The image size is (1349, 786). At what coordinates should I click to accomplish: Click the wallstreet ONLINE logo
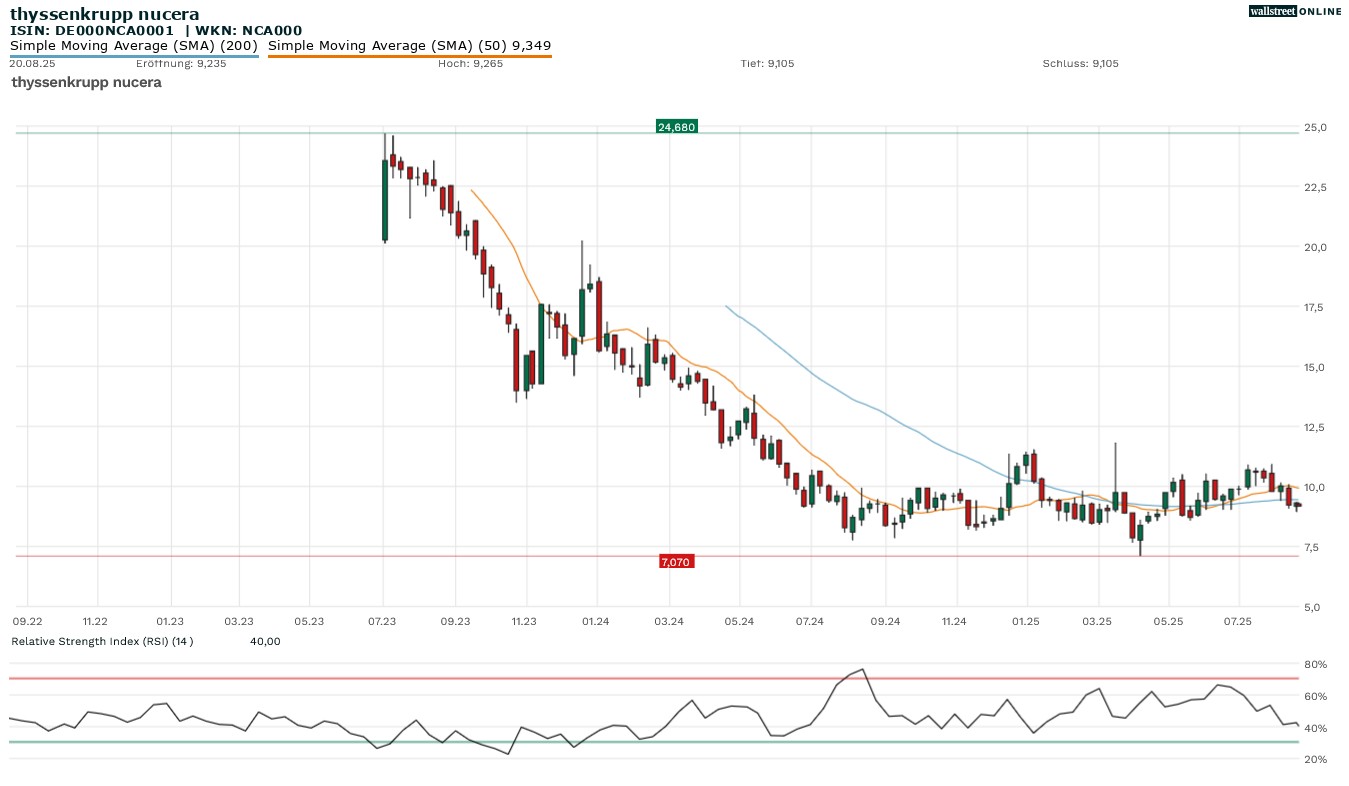coord(1295,11)
